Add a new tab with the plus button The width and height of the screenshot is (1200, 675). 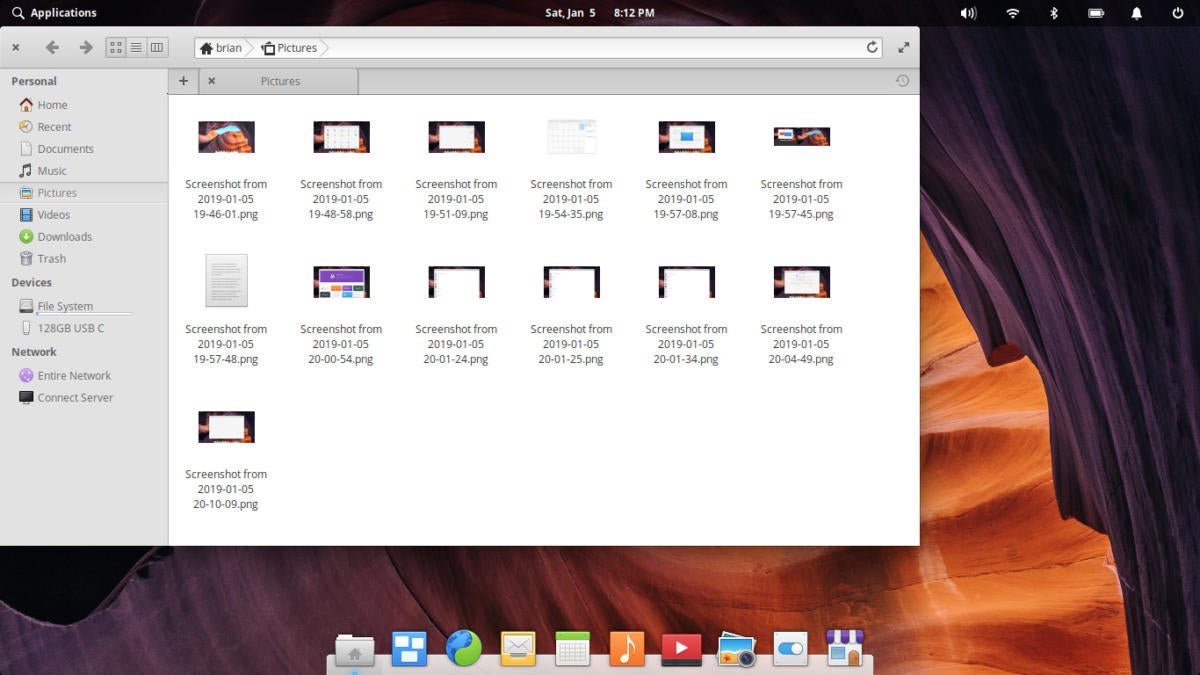coord(183,81)
